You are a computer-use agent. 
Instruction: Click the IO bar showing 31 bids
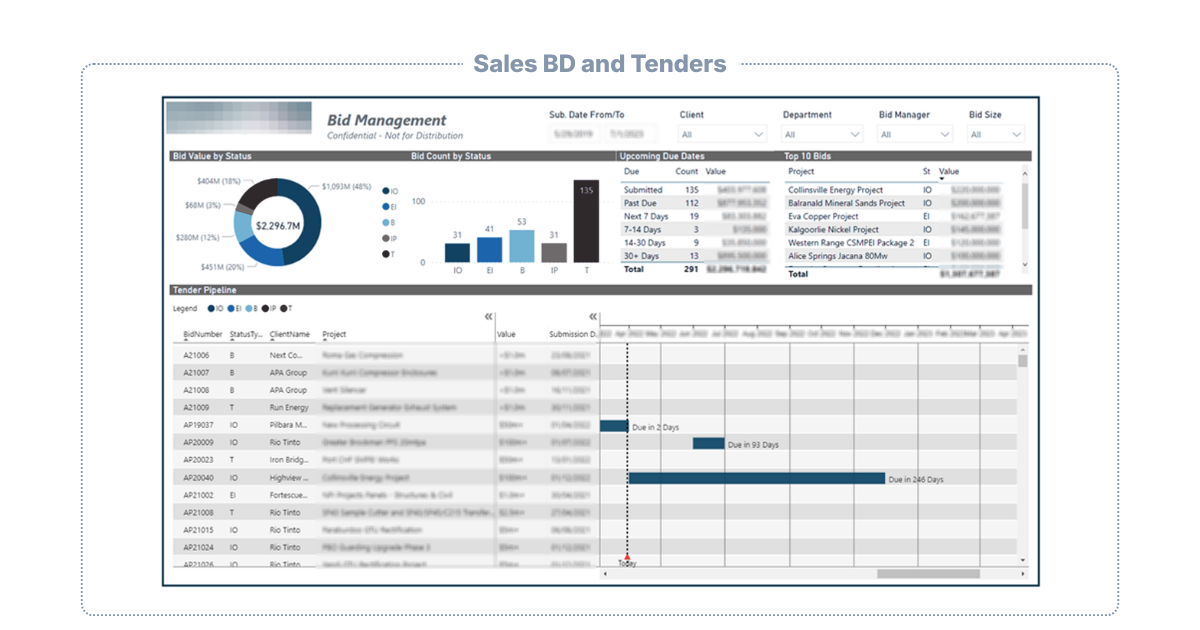(x=457, y=254)
